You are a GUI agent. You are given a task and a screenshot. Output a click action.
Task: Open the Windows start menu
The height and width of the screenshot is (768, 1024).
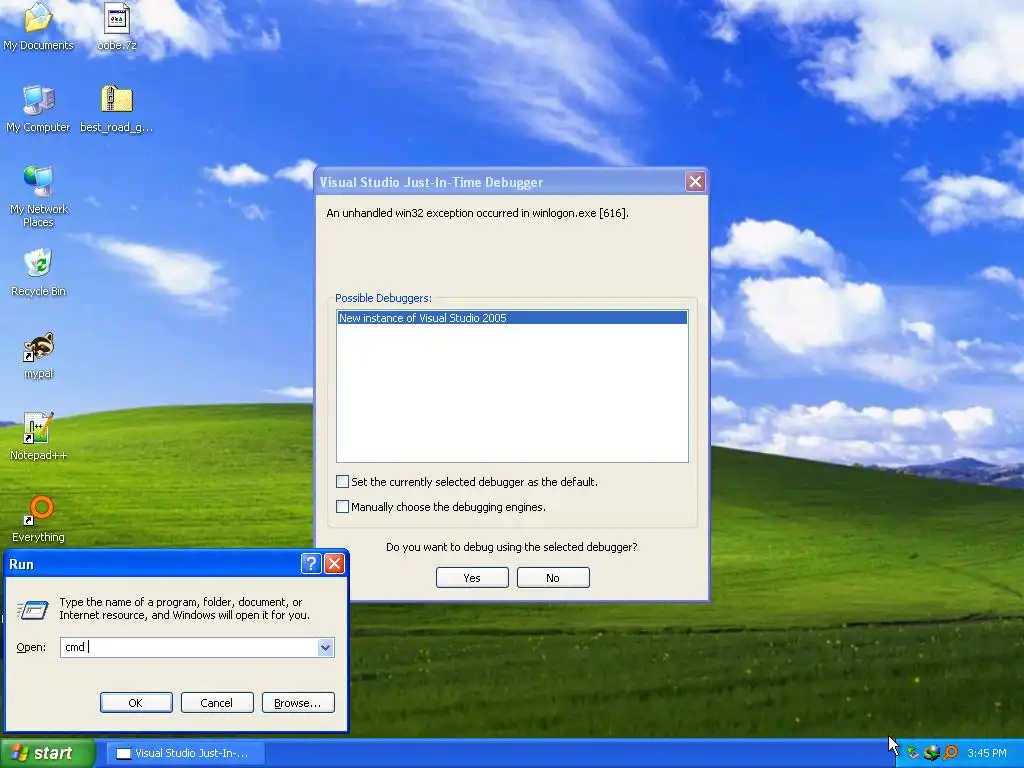coord(48,753)
